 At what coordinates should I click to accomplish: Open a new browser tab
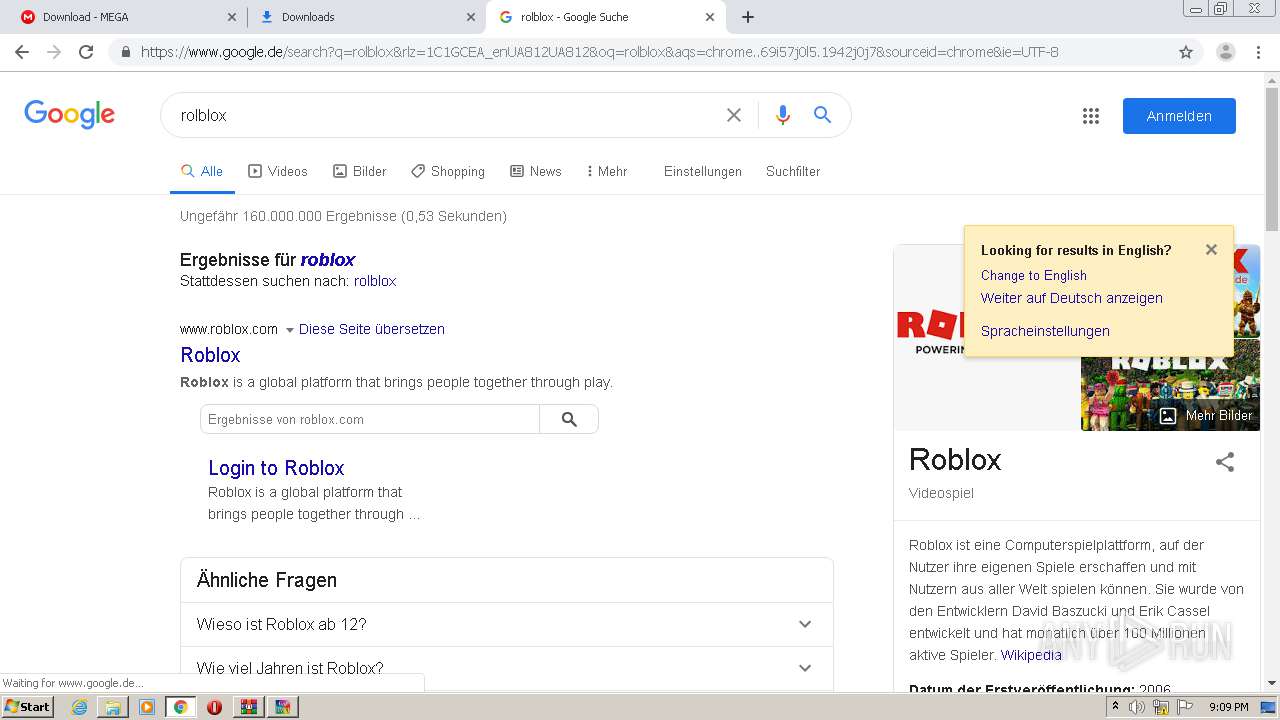748,17
